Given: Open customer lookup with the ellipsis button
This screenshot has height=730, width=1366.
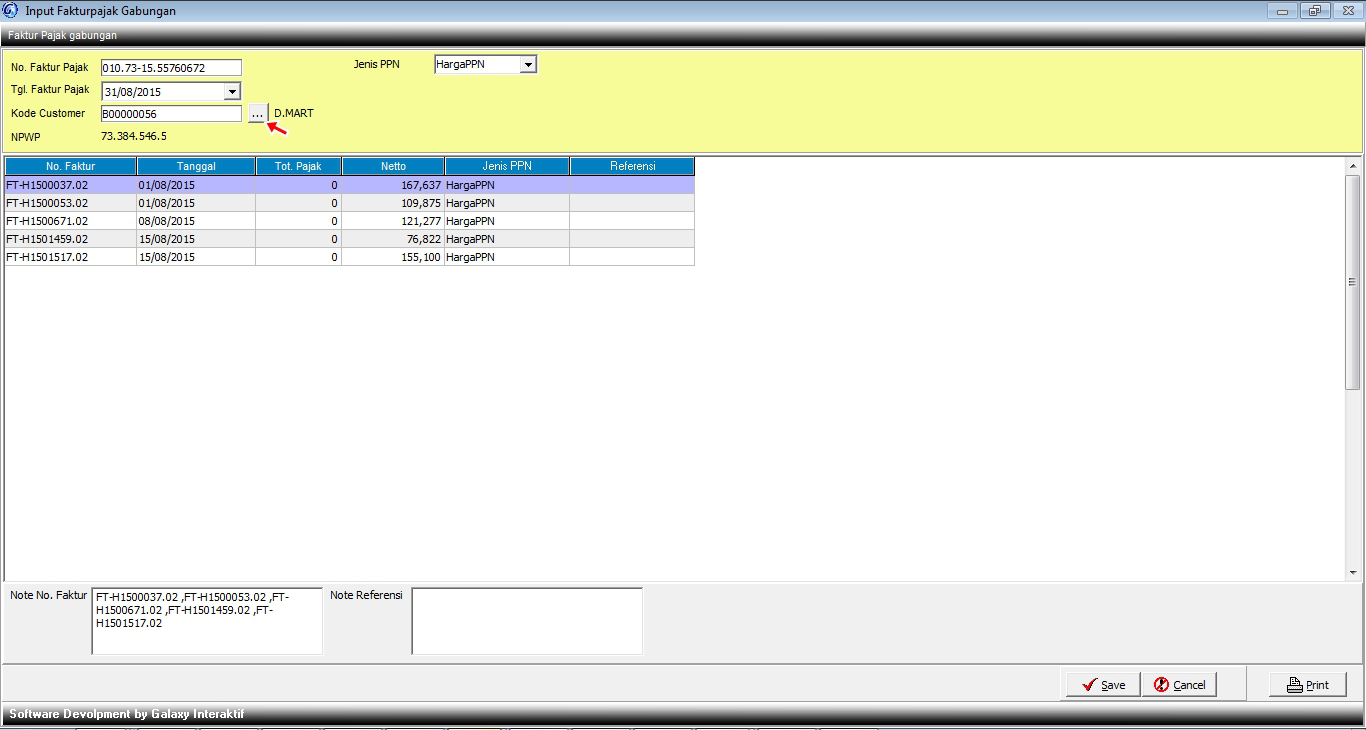Looking at the screenshot, I should click(258, 114).
